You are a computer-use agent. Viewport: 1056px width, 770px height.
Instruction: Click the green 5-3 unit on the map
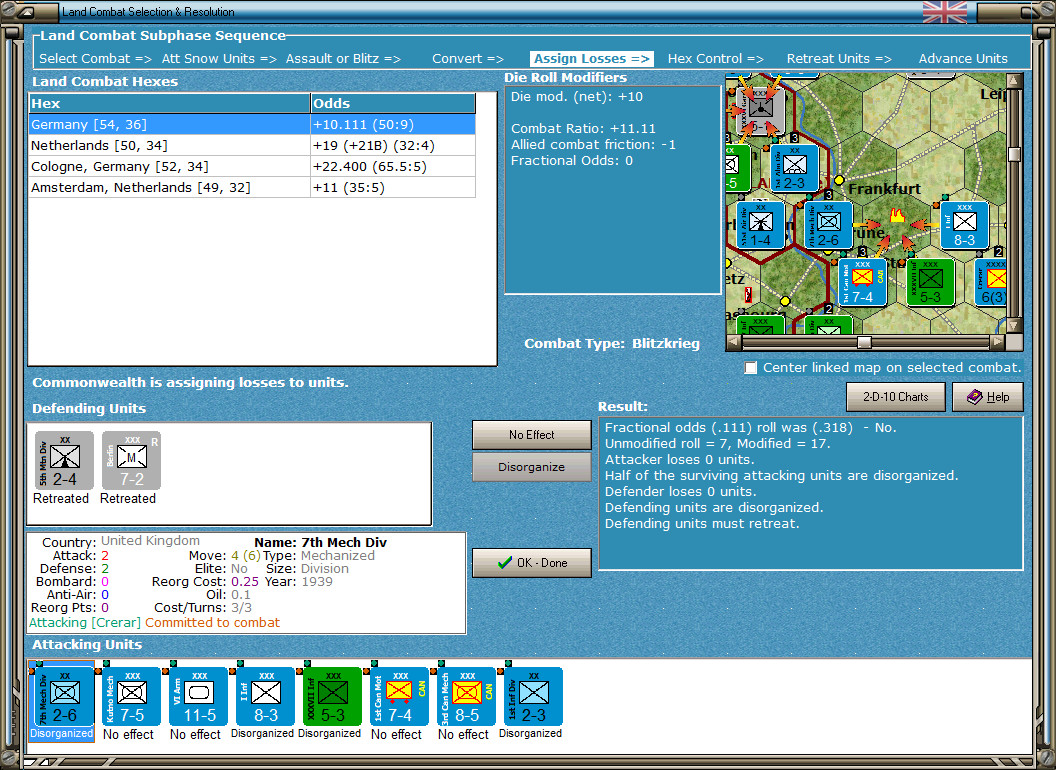931,282
